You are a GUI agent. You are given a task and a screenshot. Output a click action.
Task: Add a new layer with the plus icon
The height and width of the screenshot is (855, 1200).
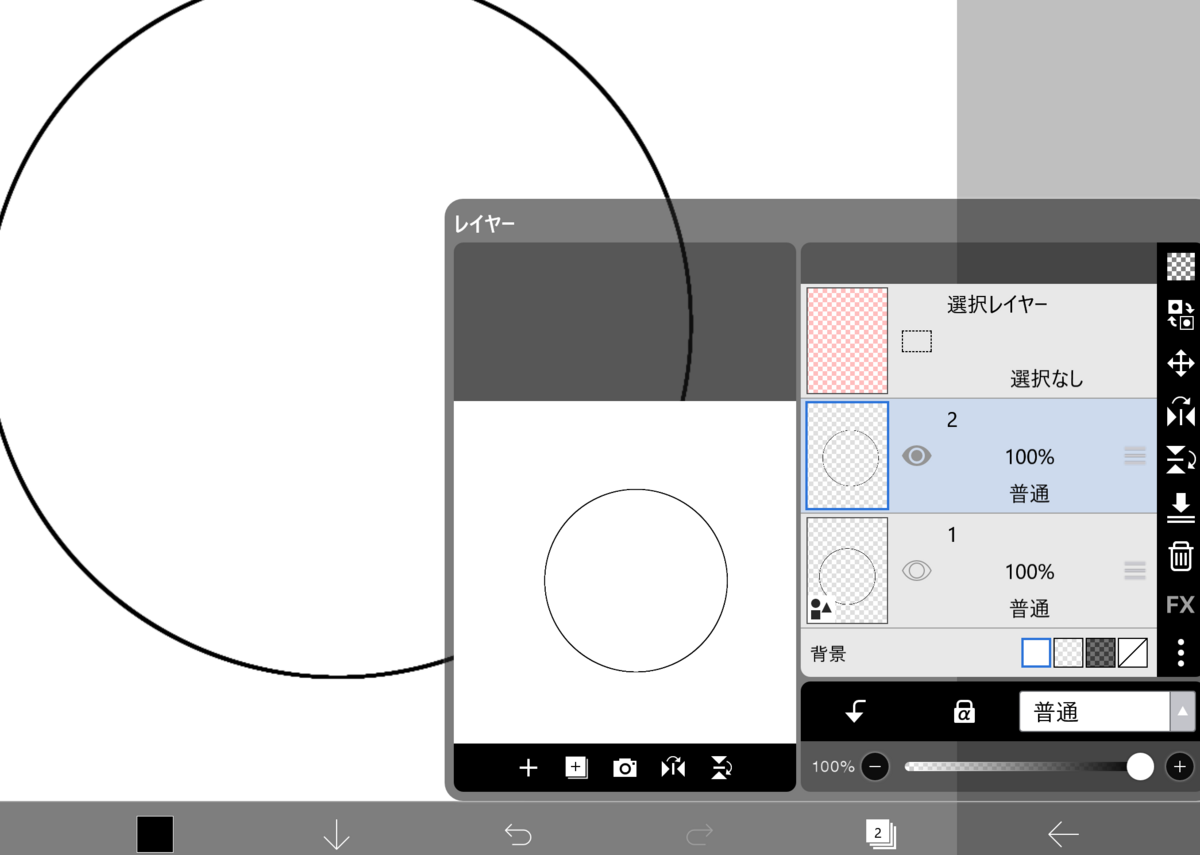528,768
